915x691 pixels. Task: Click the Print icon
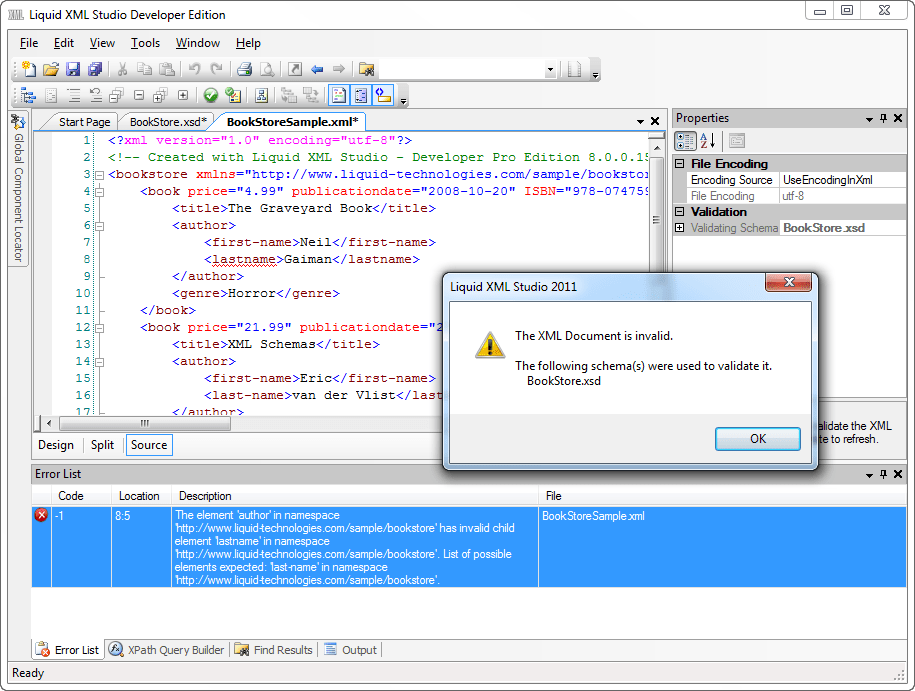point(245,69)
